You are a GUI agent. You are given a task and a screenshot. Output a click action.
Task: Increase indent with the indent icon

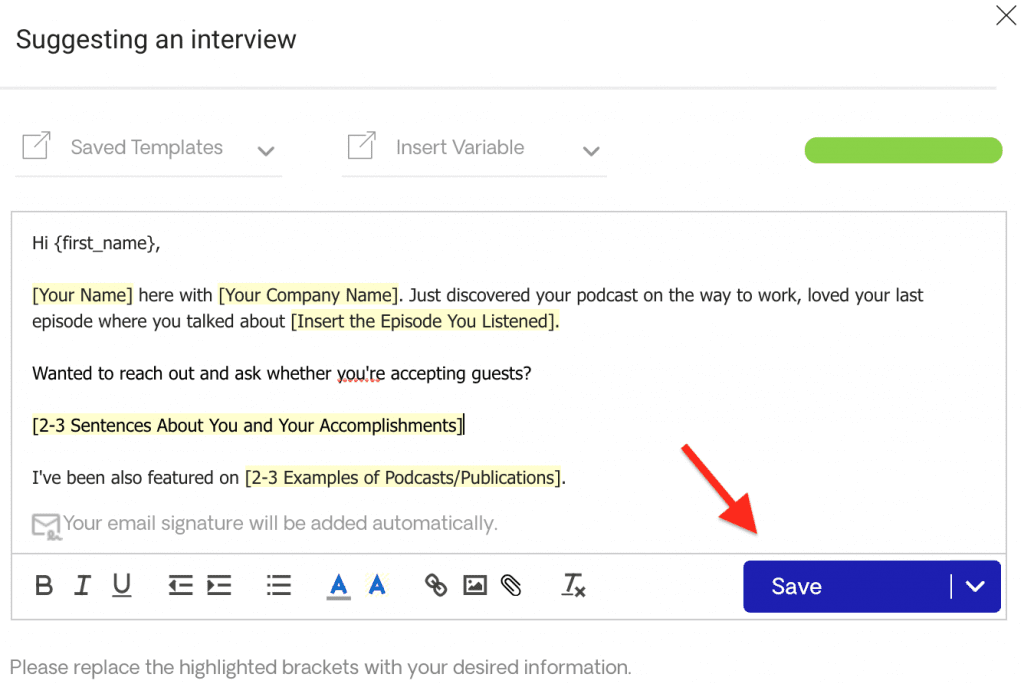pyautogui.click(x=219, y=585)
